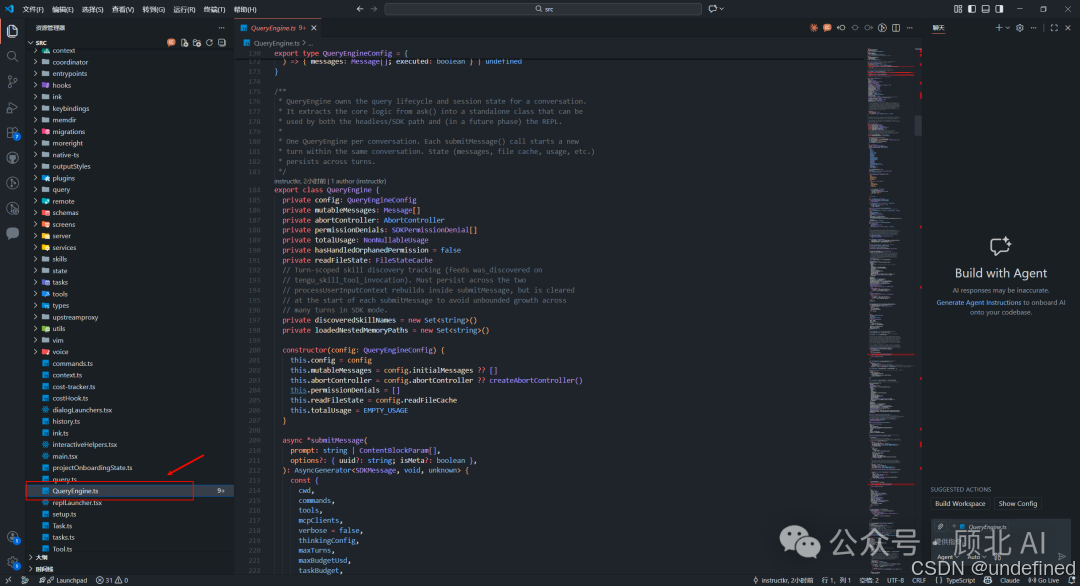The image size is (1080, 586).
Task: Open the 运行(R) menu
Action: [184, 10]
